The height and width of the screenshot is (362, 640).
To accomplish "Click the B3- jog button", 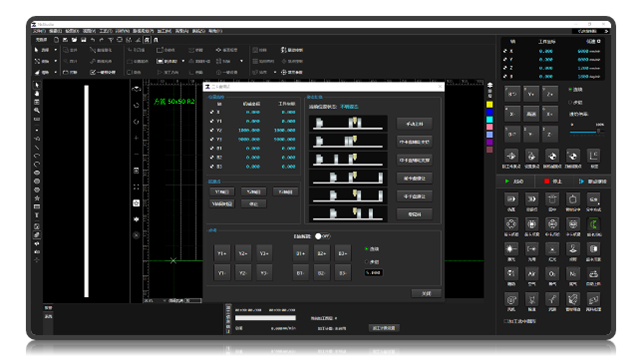I will [342, 273].
